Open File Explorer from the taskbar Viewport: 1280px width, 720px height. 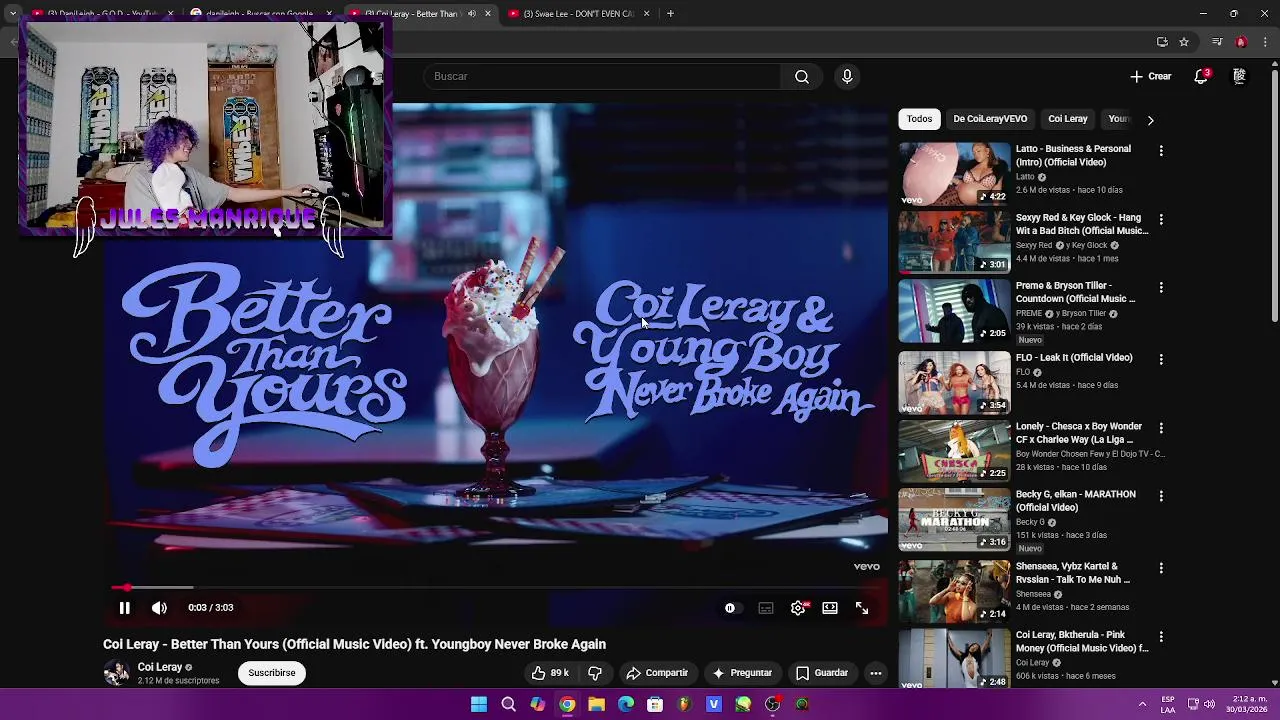point(596,705)
